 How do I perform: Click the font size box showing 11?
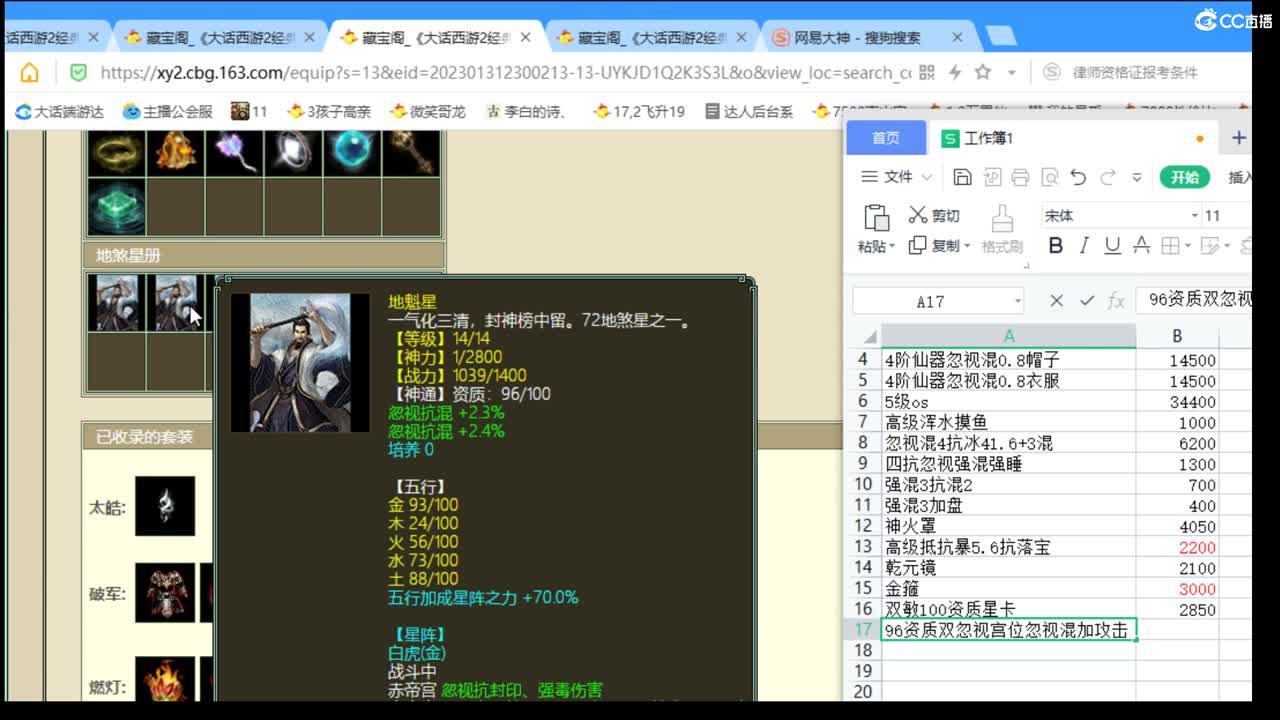[1225, 216]
